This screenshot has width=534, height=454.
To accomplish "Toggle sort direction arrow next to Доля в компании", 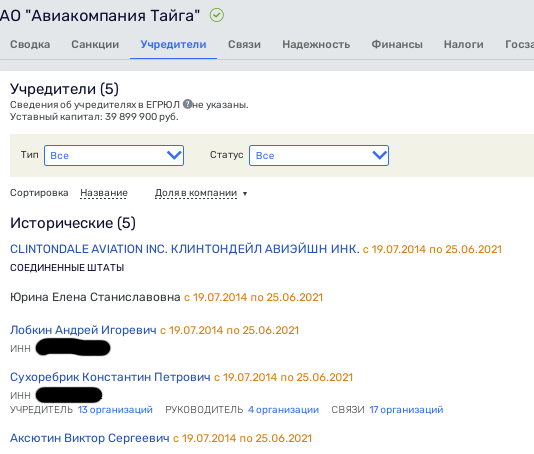I will coord(245,194).
